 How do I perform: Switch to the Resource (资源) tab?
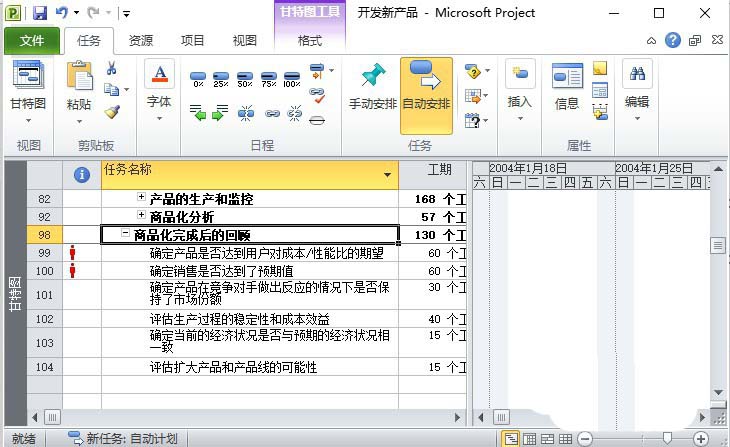click(141, 41)
